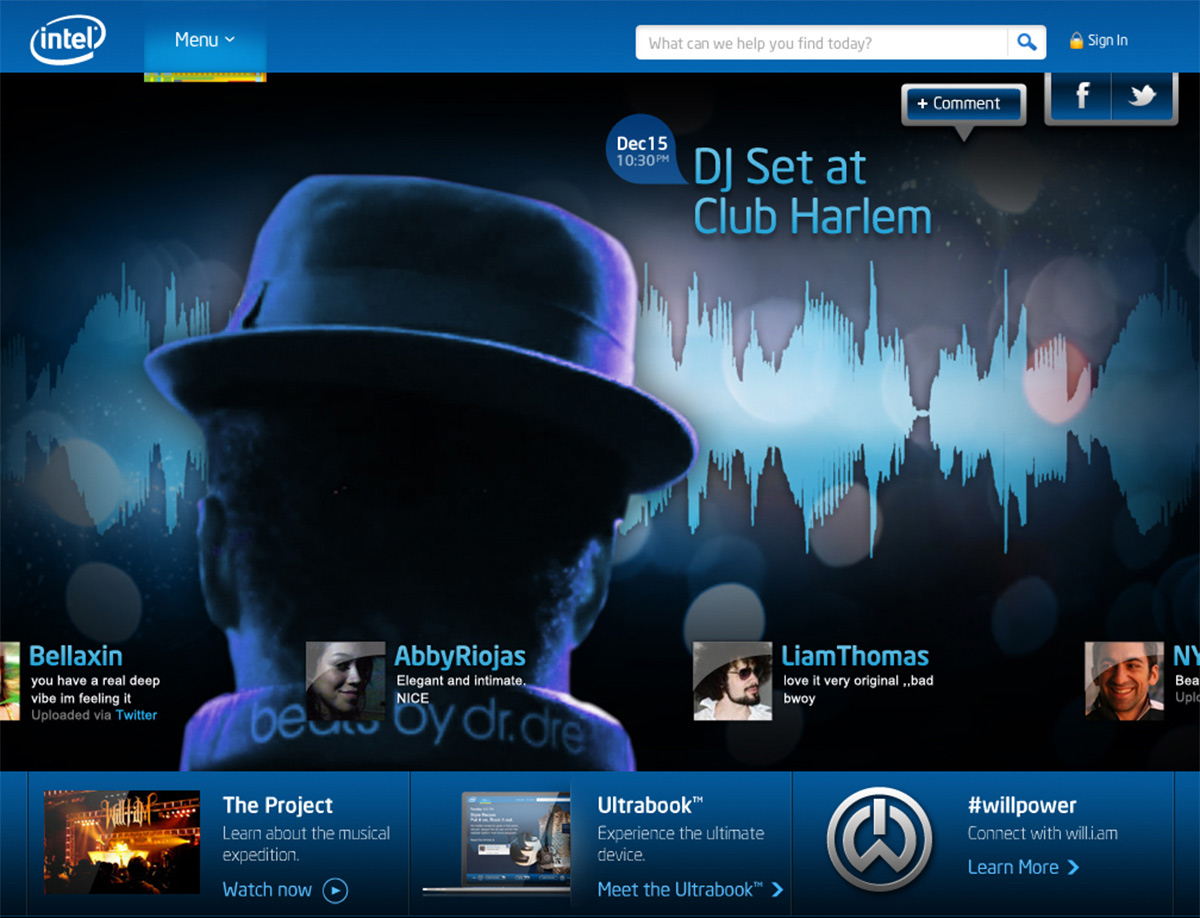Follow the Learn More link

click(x=1013, y=867)
